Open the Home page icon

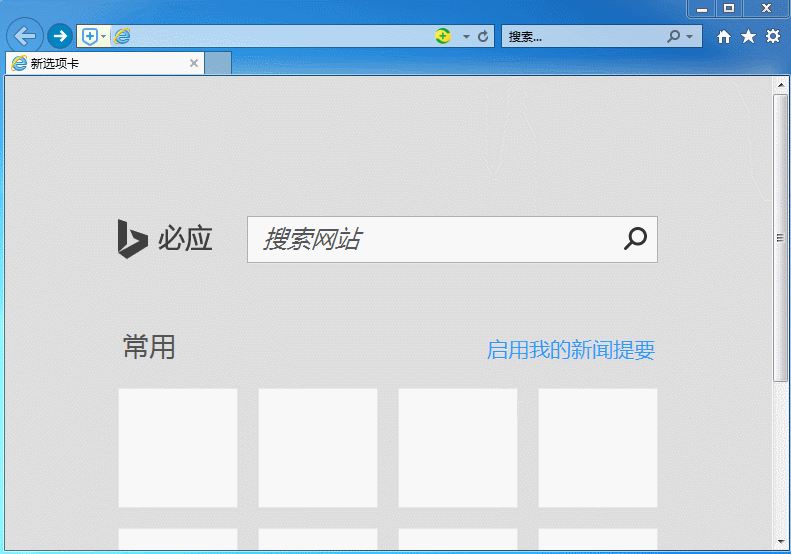724,36
